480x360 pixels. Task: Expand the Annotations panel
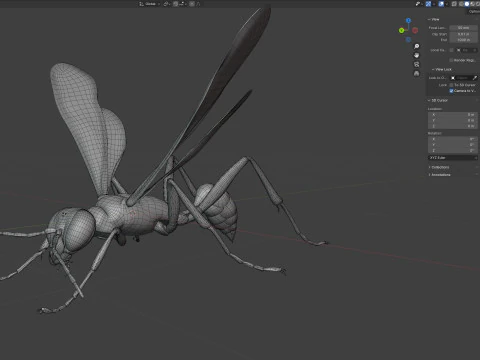(x=439, y=175)
